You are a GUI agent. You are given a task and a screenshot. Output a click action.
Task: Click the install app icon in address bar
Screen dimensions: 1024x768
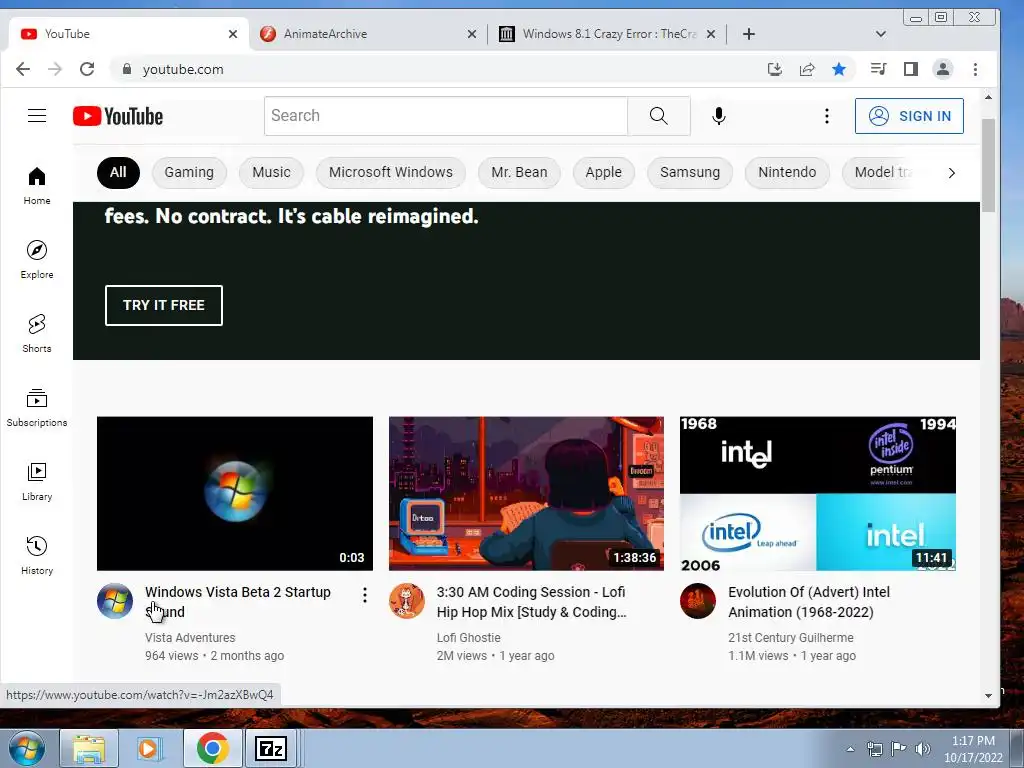click(x=775, y=69)
